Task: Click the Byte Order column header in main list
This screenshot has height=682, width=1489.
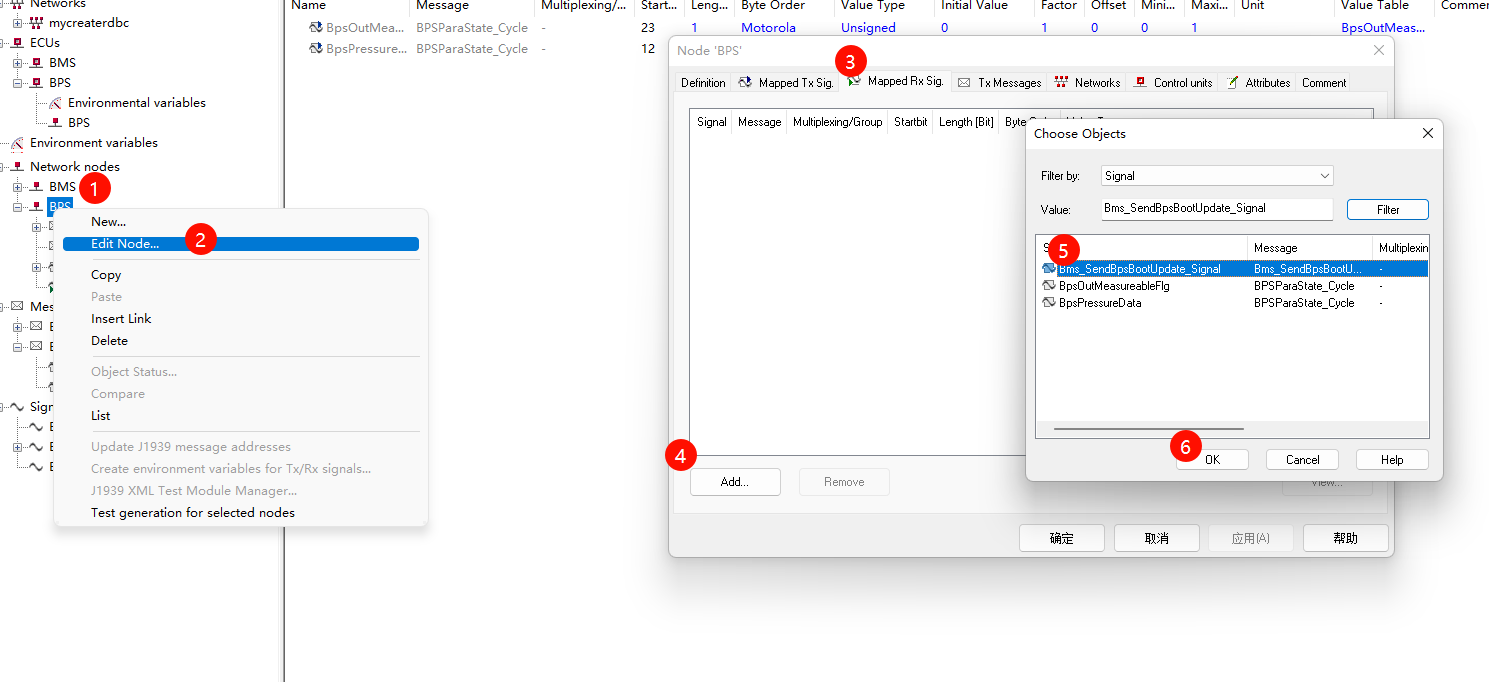Action: tap(783, 6)
